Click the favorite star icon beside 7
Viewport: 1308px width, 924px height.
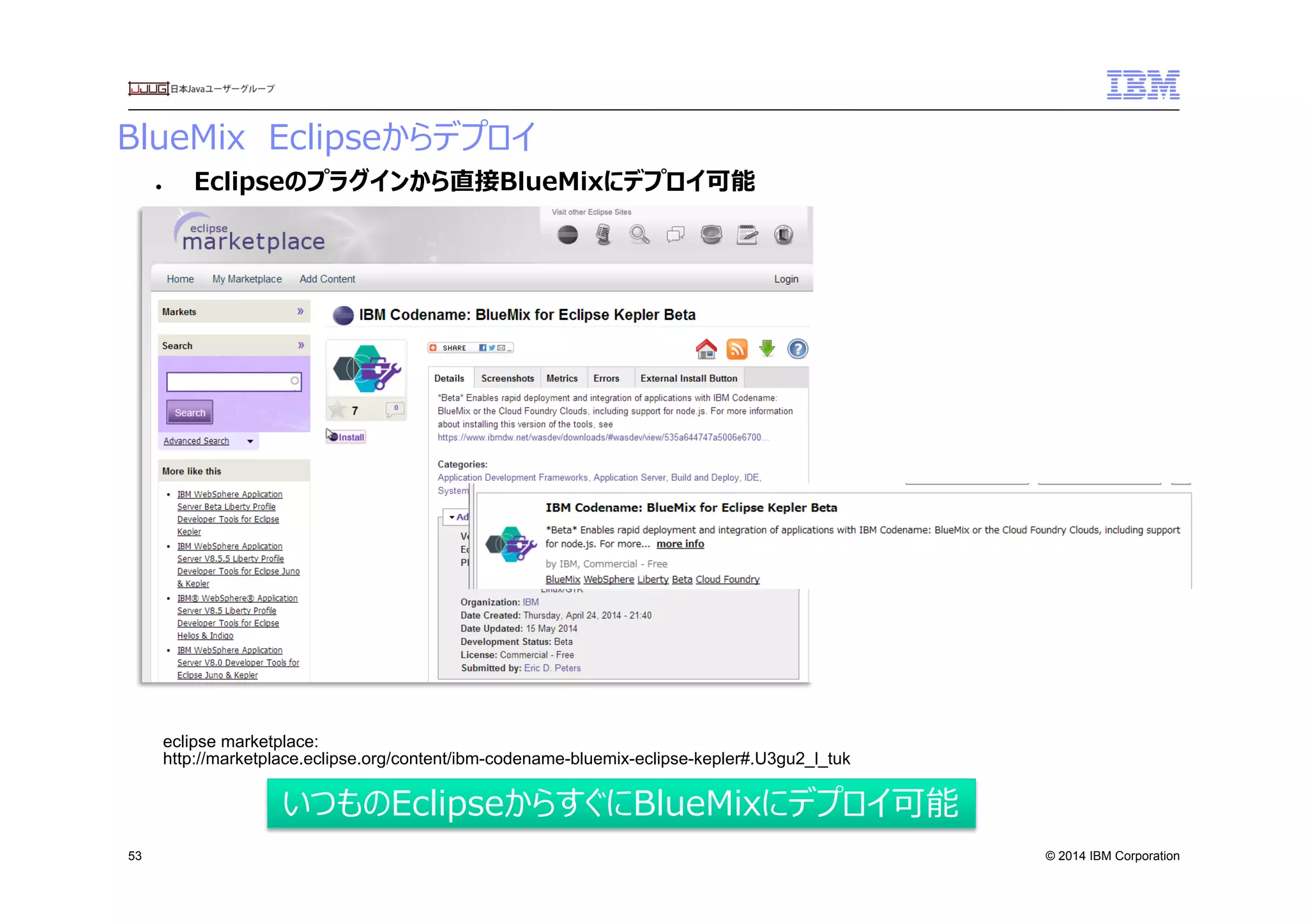[x=337, y=409]
